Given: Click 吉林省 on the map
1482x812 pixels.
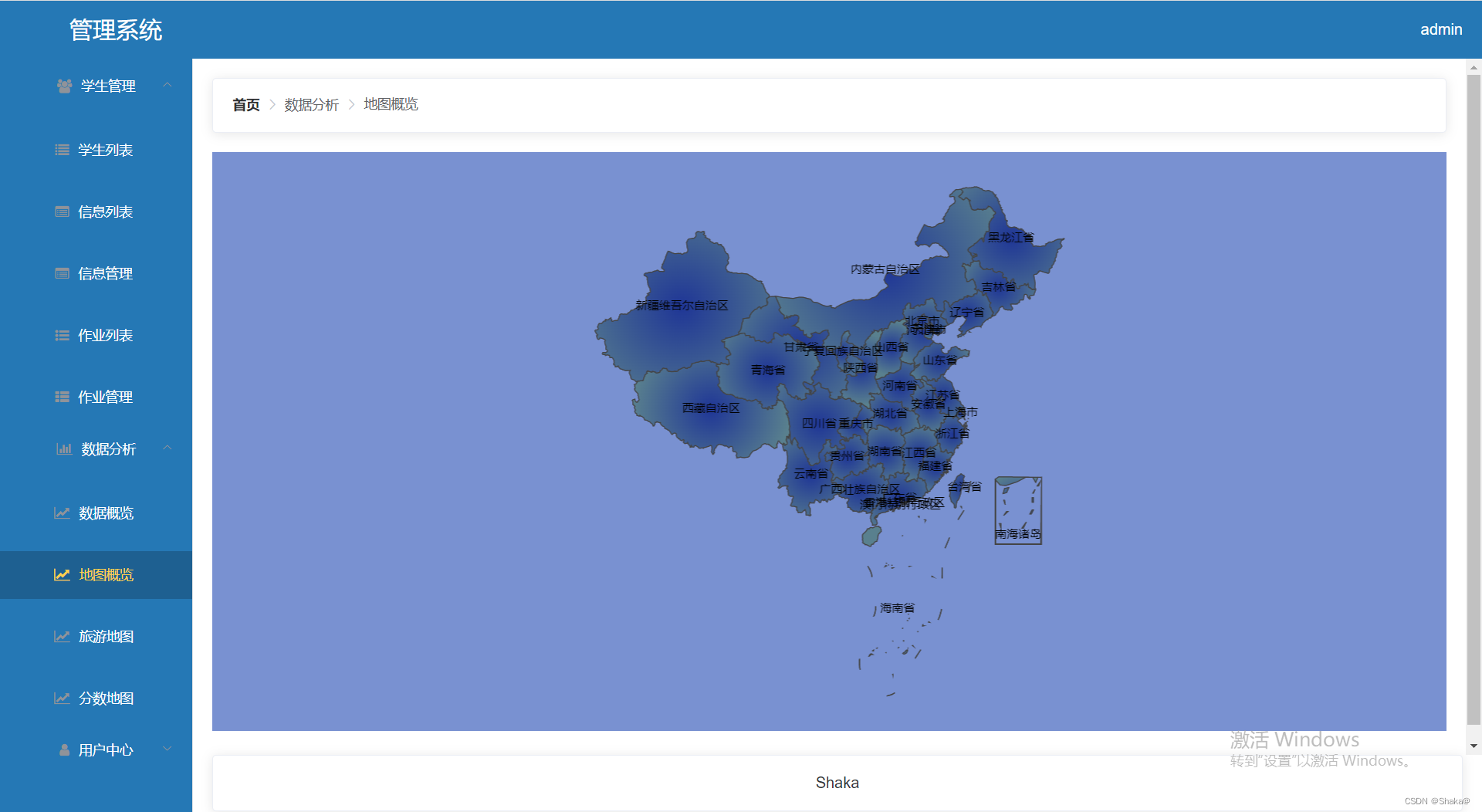Looking at the screenshot, I should [x=999, y=287].
